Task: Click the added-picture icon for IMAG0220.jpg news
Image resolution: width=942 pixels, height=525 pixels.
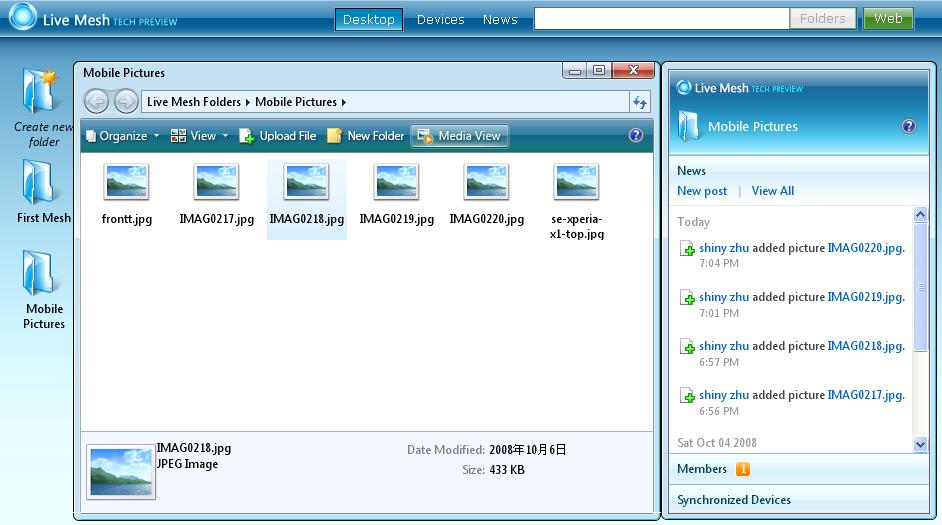Action: 687,248
